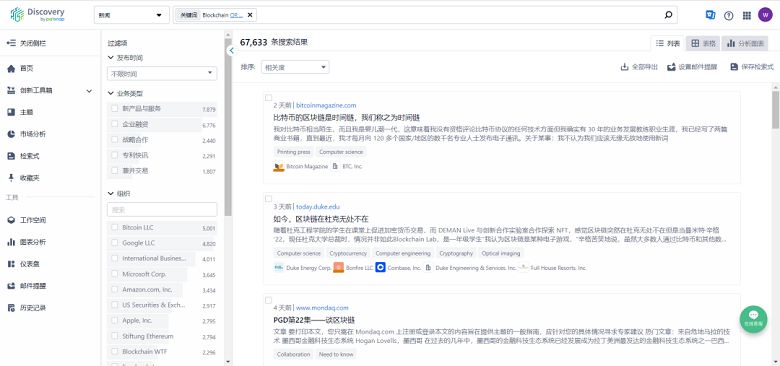Collapse the 发布时间 filter section
The height and width of the screenshot is (366, 780).
point(110,58)
